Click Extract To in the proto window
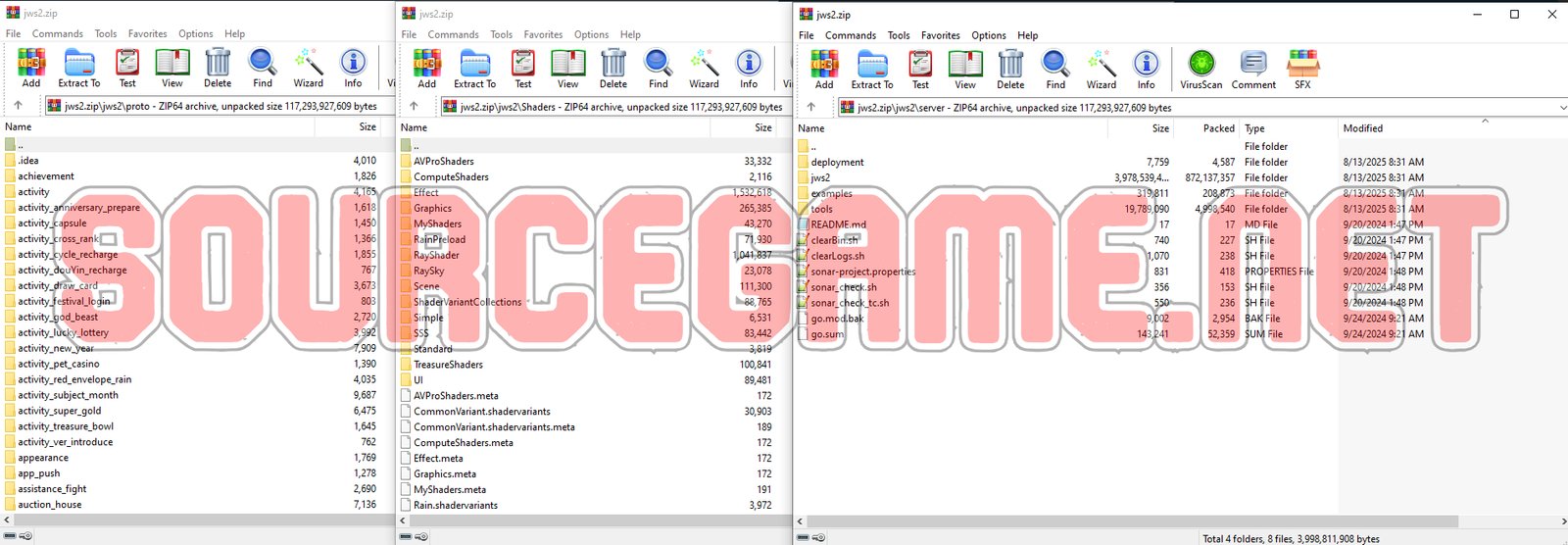 (79, 68)
